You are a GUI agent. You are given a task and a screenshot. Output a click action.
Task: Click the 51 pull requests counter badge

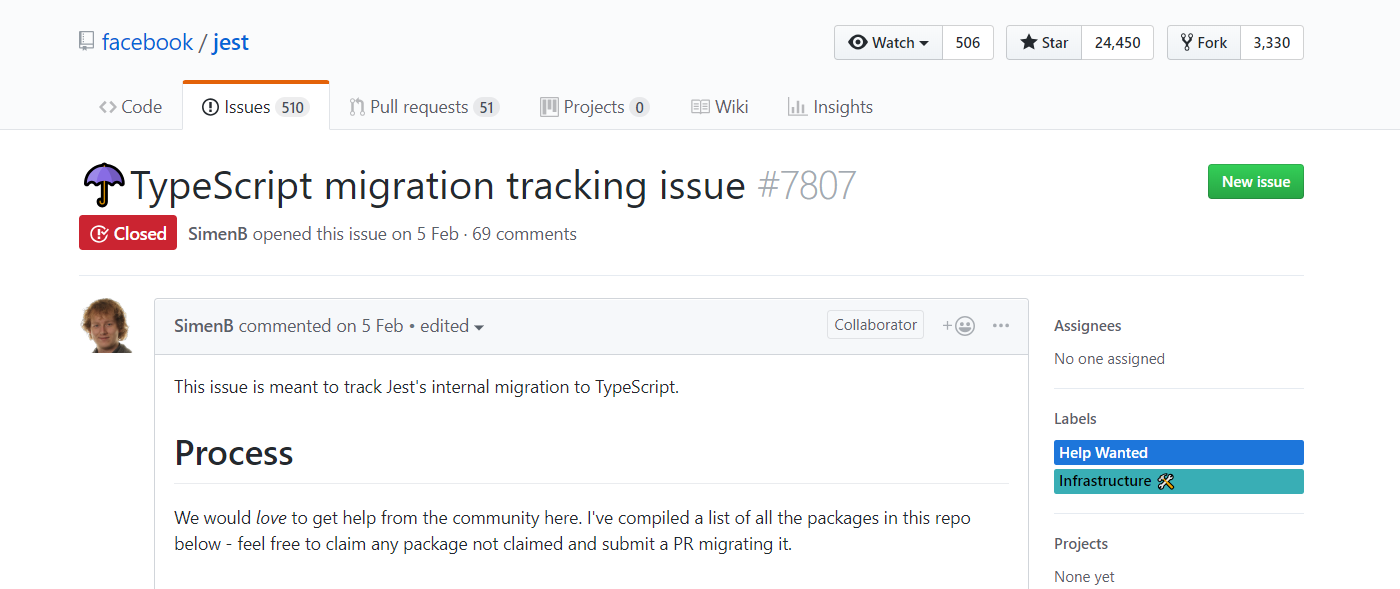(x=487, y=108)
